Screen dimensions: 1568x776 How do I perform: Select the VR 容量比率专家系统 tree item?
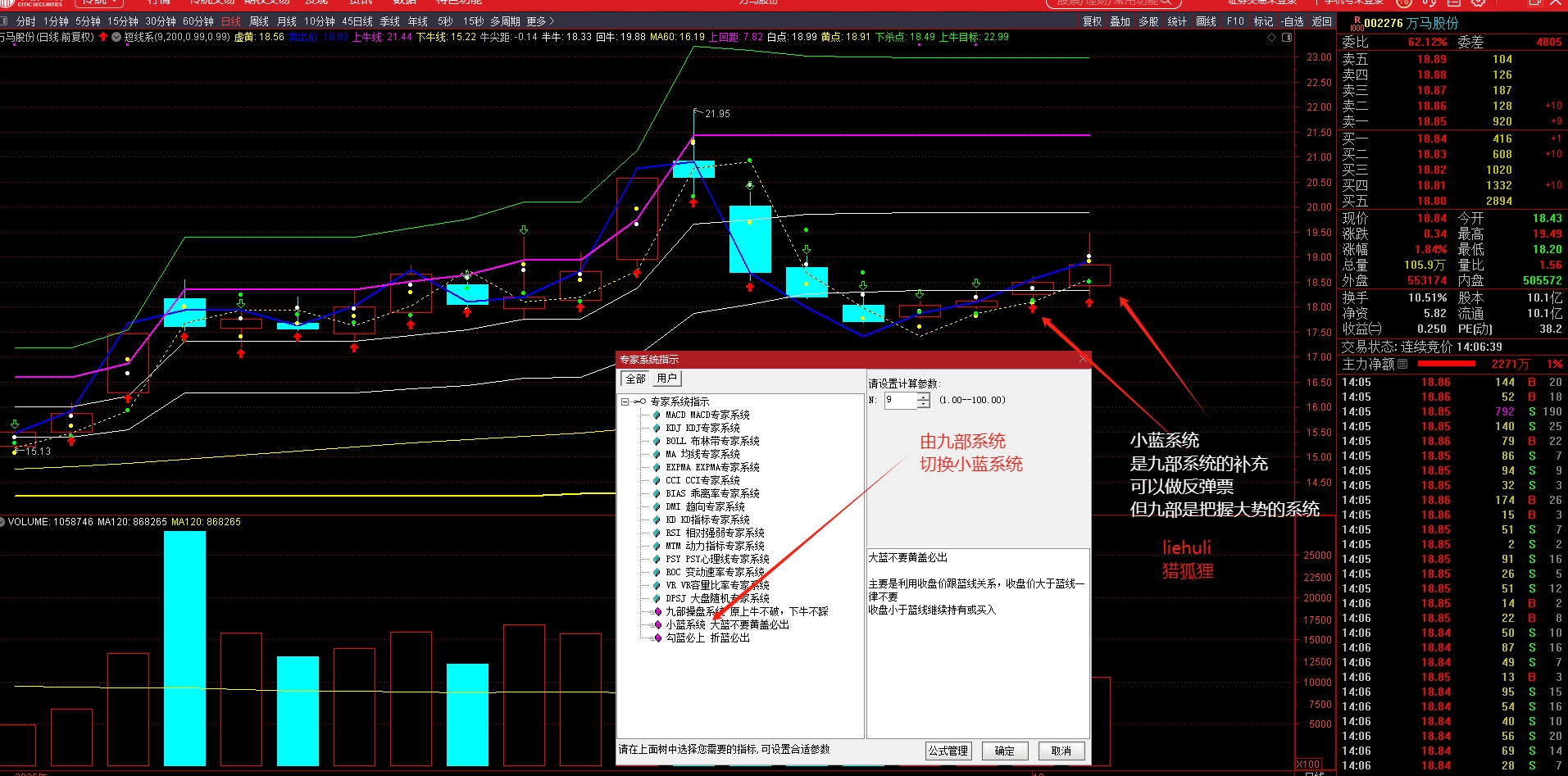tap(717, 585)
